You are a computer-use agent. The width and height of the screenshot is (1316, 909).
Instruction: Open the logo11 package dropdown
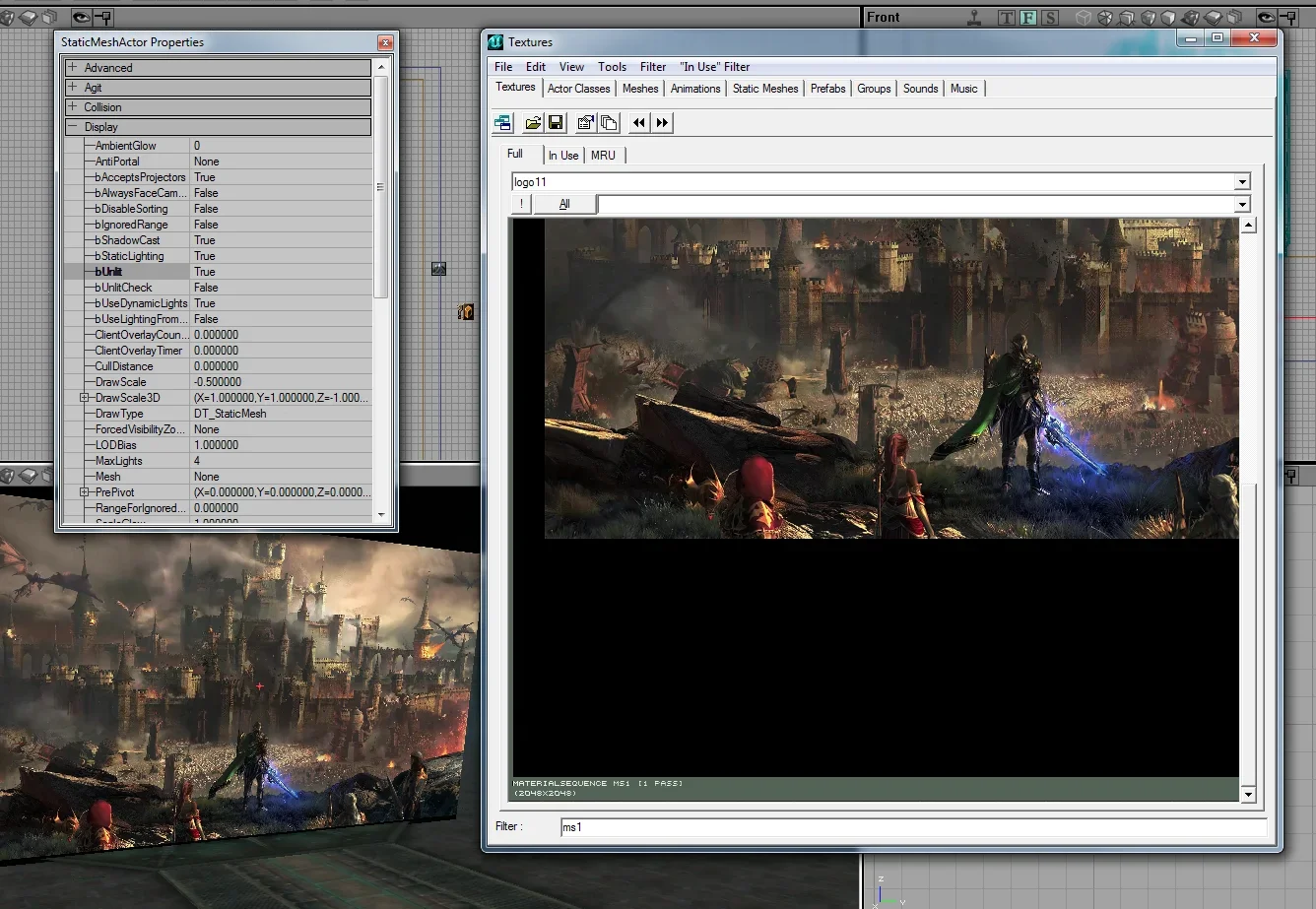pyautogui.click(x=1242, y=182)
